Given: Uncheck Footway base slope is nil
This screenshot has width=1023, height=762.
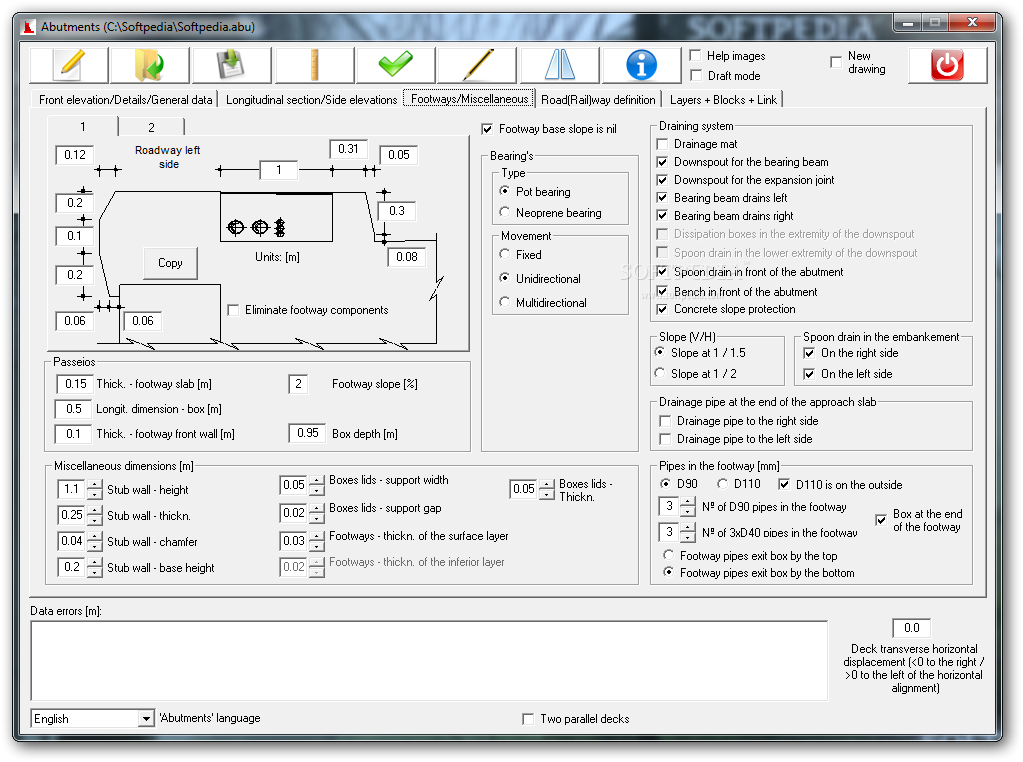Looking at the screenshot, I should pyautogui.click(x=487, y=129).
